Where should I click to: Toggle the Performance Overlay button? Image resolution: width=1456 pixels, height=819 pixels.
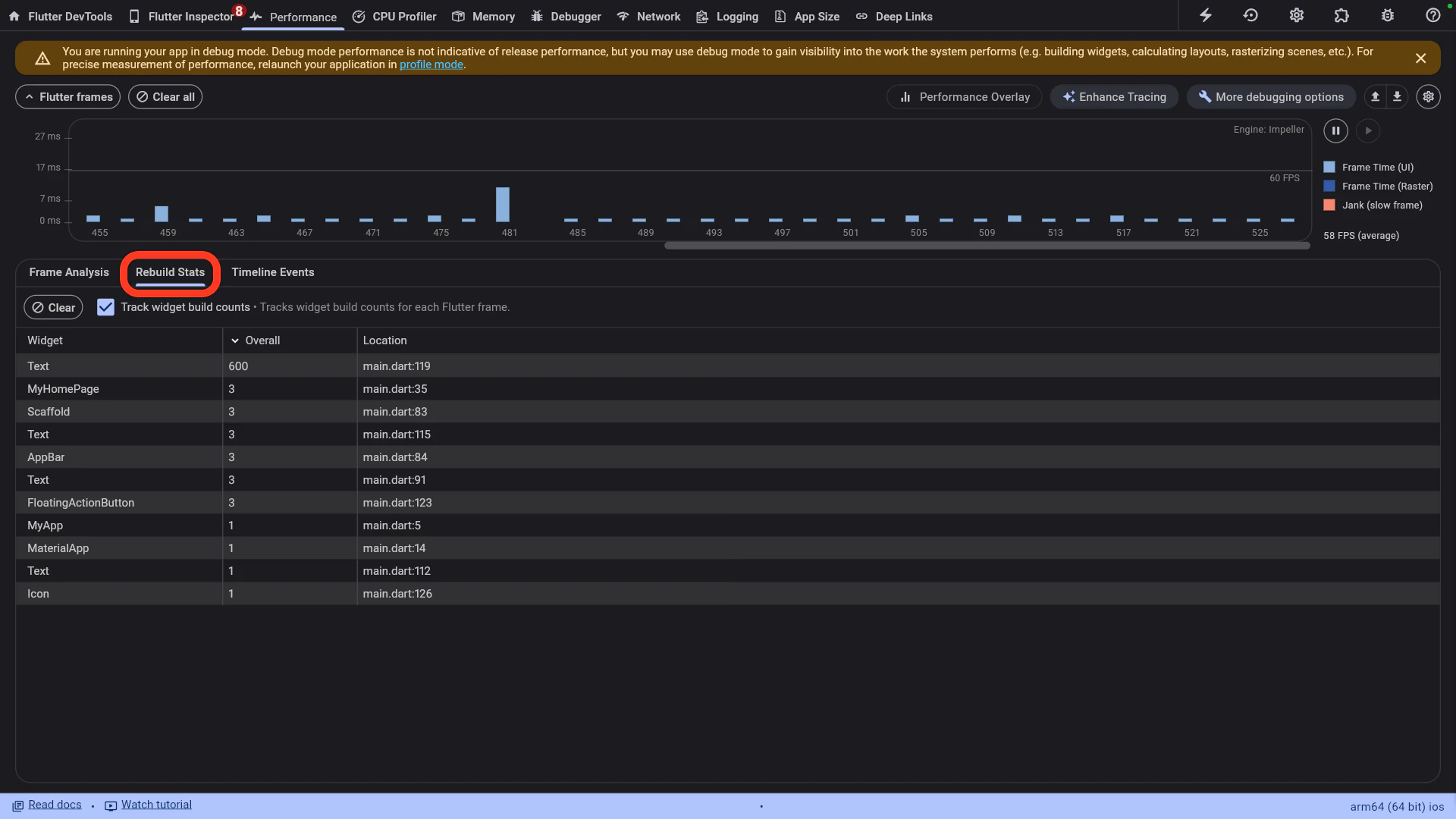pos(964,96)
